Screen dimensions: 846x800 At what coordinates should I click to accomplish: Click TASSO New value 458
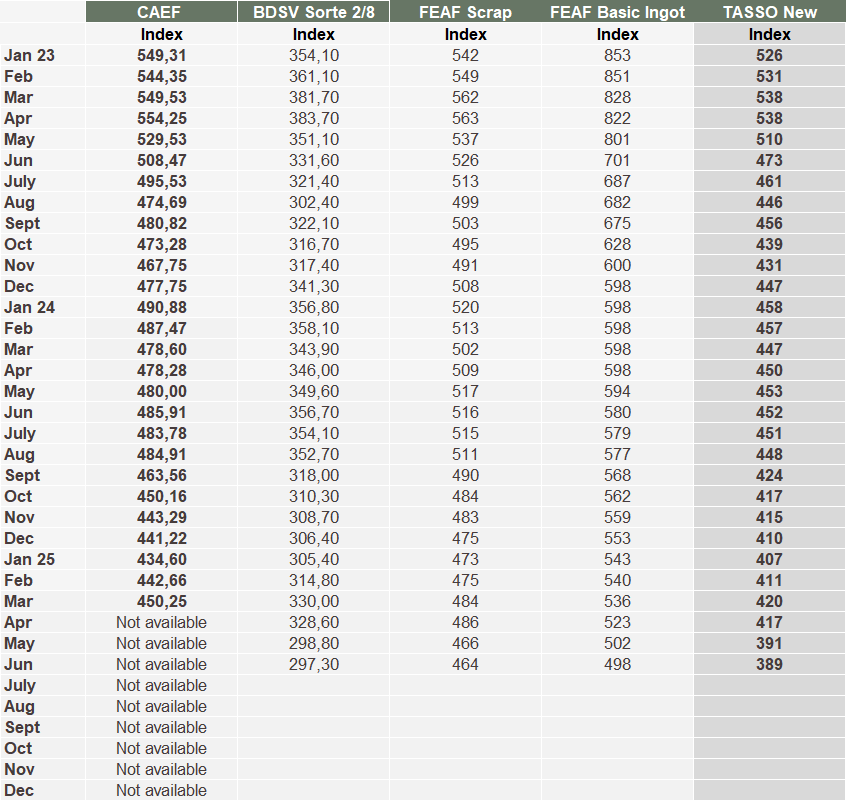click(x=769, y=307)
